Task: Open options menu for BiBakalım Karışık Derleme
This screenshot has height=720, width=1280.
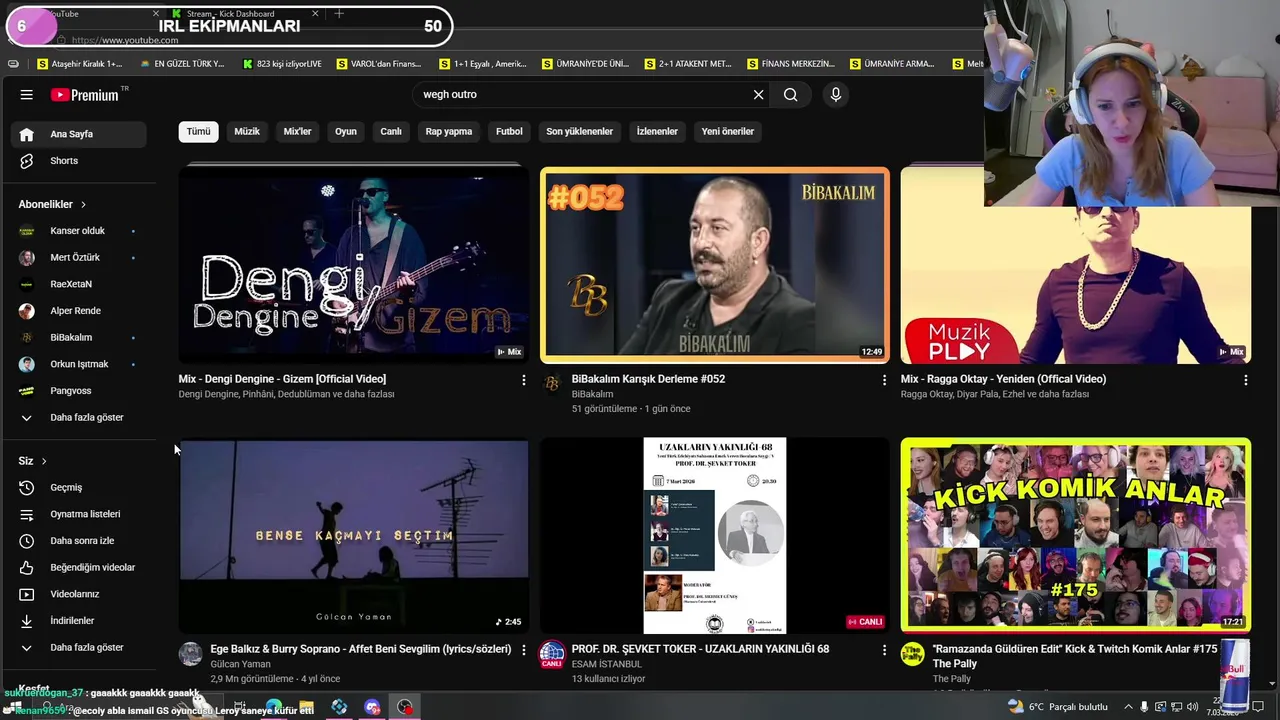Action: click(884, 380)
